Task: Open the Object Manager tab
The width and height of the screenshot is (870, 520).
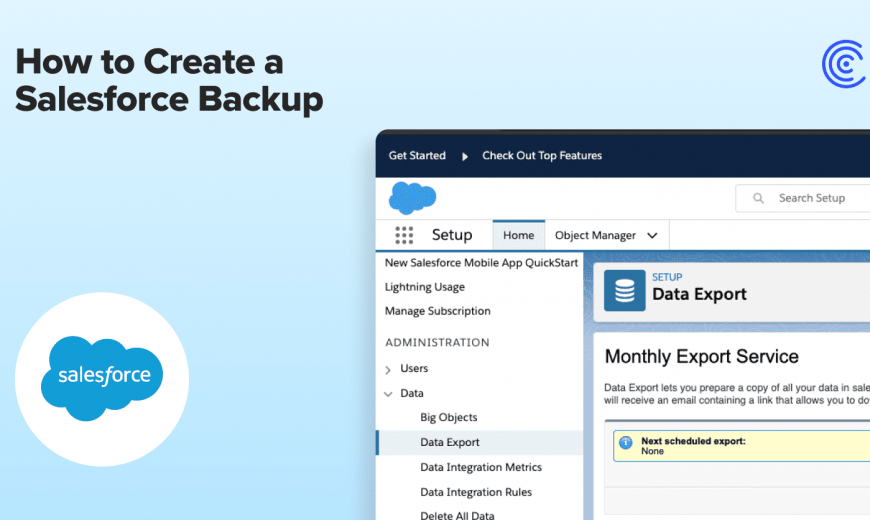Action: (x=595, y=235)
